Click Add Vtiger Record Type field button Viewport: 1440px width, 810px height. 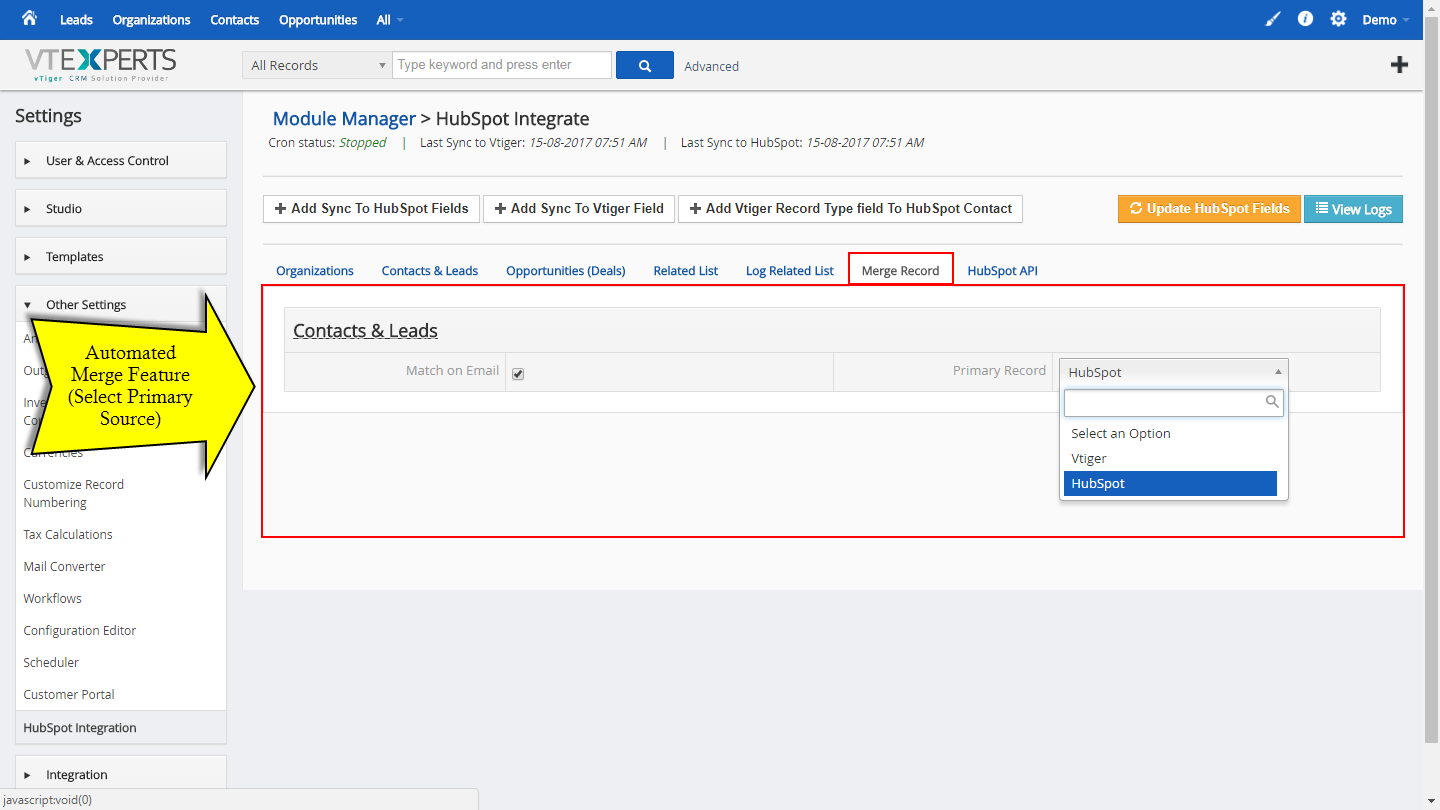pos(850,208)
